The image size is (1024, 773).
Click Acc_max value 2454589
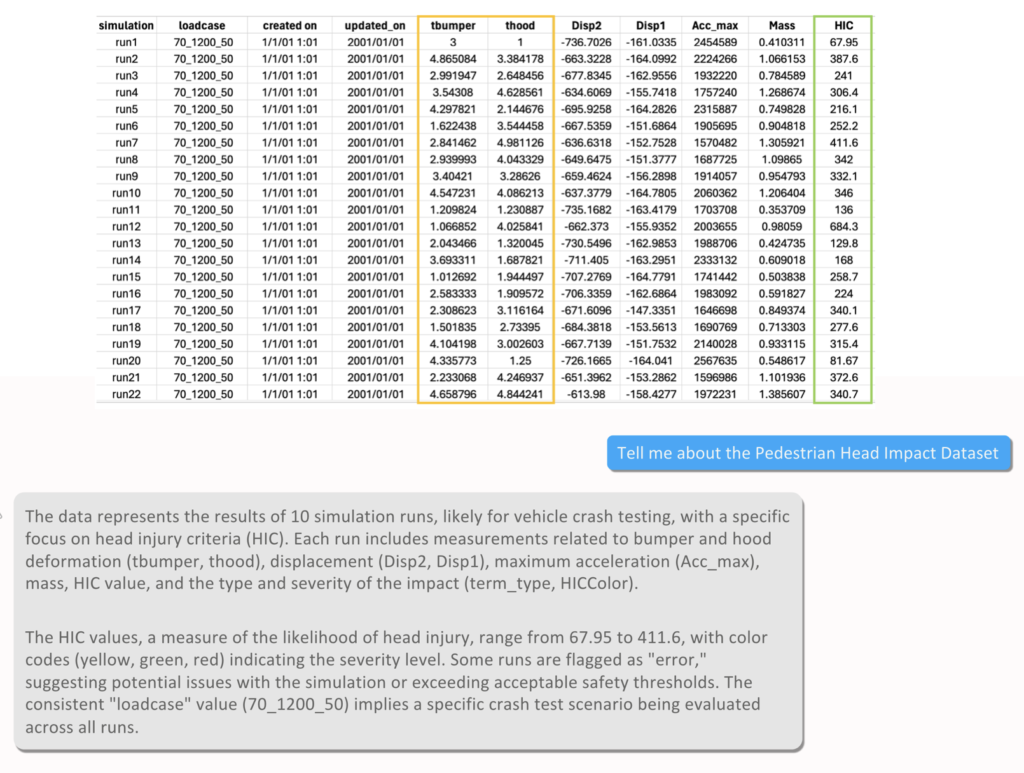pos(714,42)
